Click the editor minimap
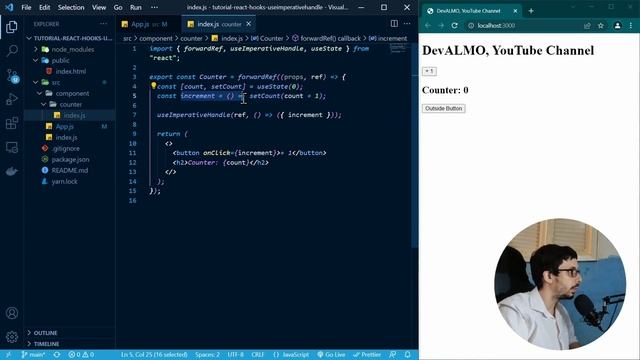 [x=399, y=49]
